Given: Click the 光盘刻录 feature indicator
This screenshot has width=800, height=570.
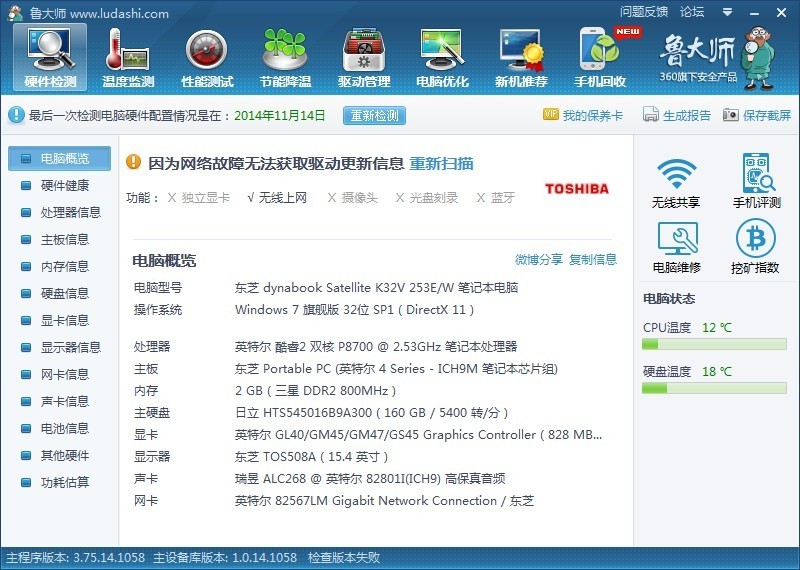Looking at the screenshot, I should 427,197.
